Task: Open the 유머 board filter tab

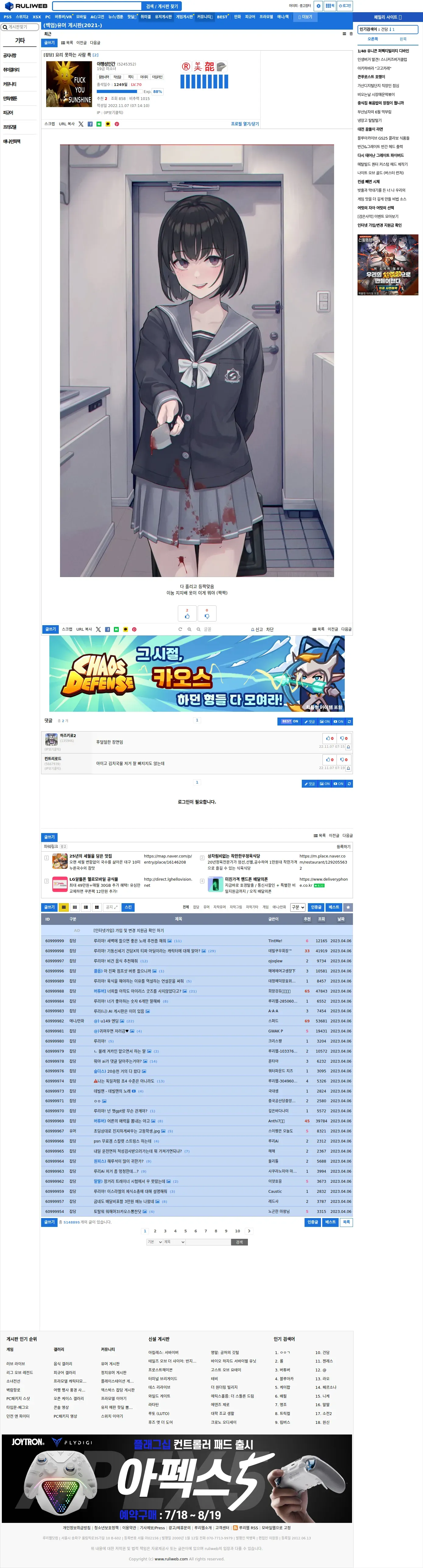Action: pos(206,907)
